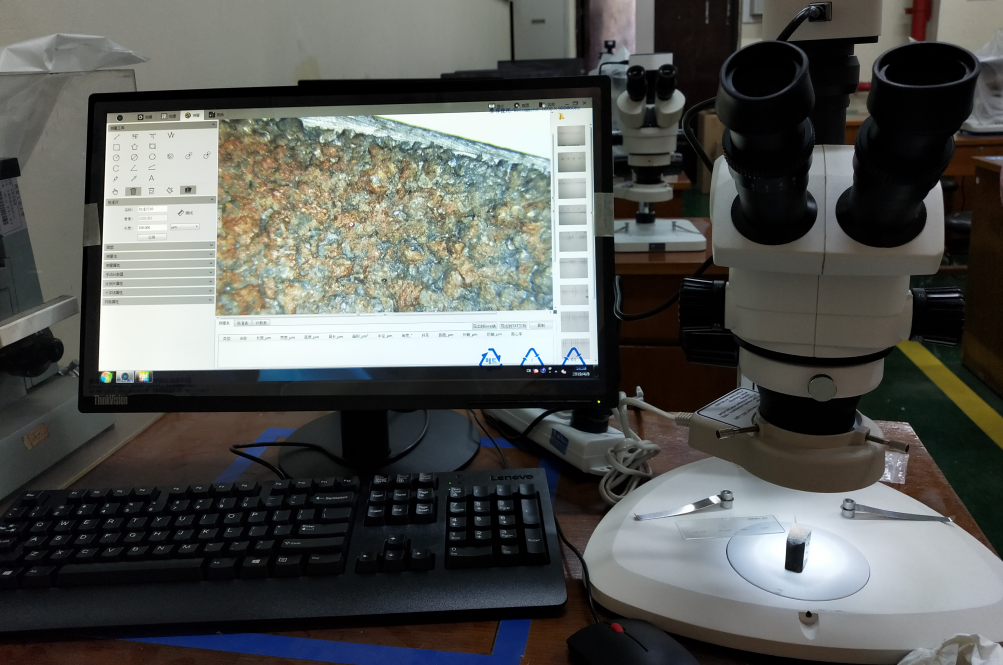Click the export to Excel button

coord(484,325)
